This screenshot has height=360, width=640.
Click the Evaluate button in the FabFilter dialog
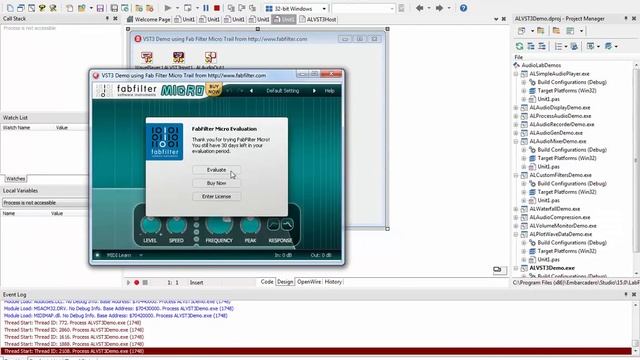point(216,170)
